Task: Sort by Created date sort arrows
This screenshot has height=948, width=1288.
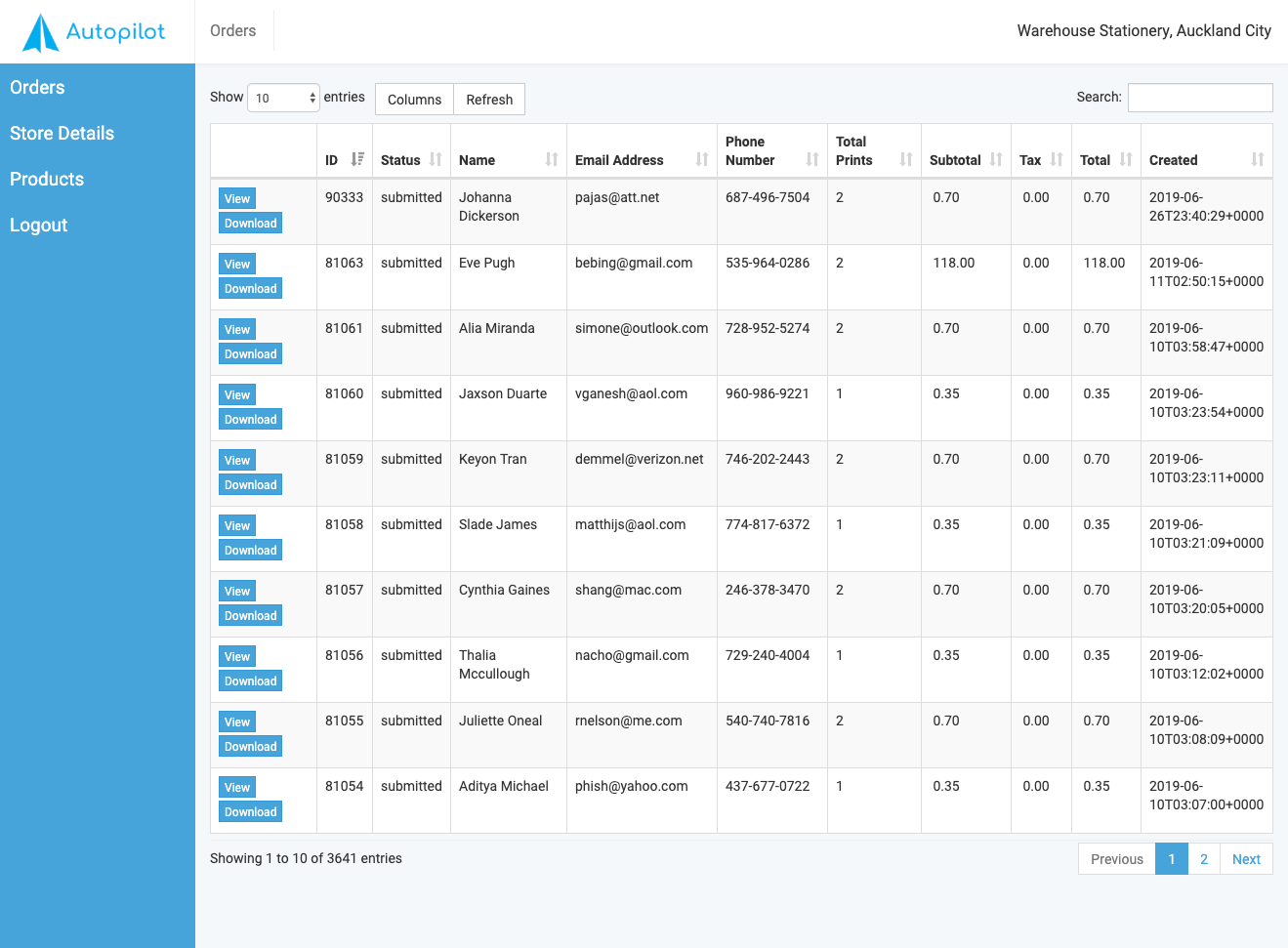Action: click(x=1258, y=159)
